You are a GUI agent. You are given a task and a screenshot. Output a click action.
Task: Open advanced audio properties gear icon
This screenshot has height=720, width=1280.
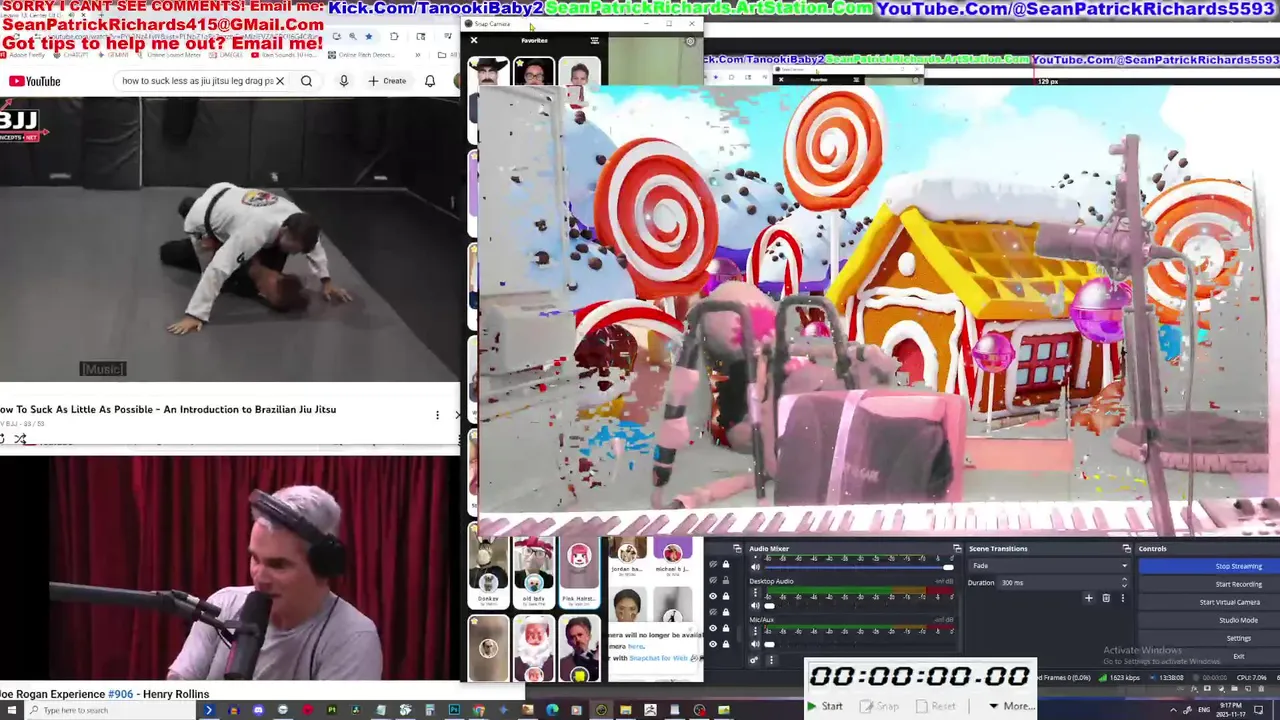(754, 660)
